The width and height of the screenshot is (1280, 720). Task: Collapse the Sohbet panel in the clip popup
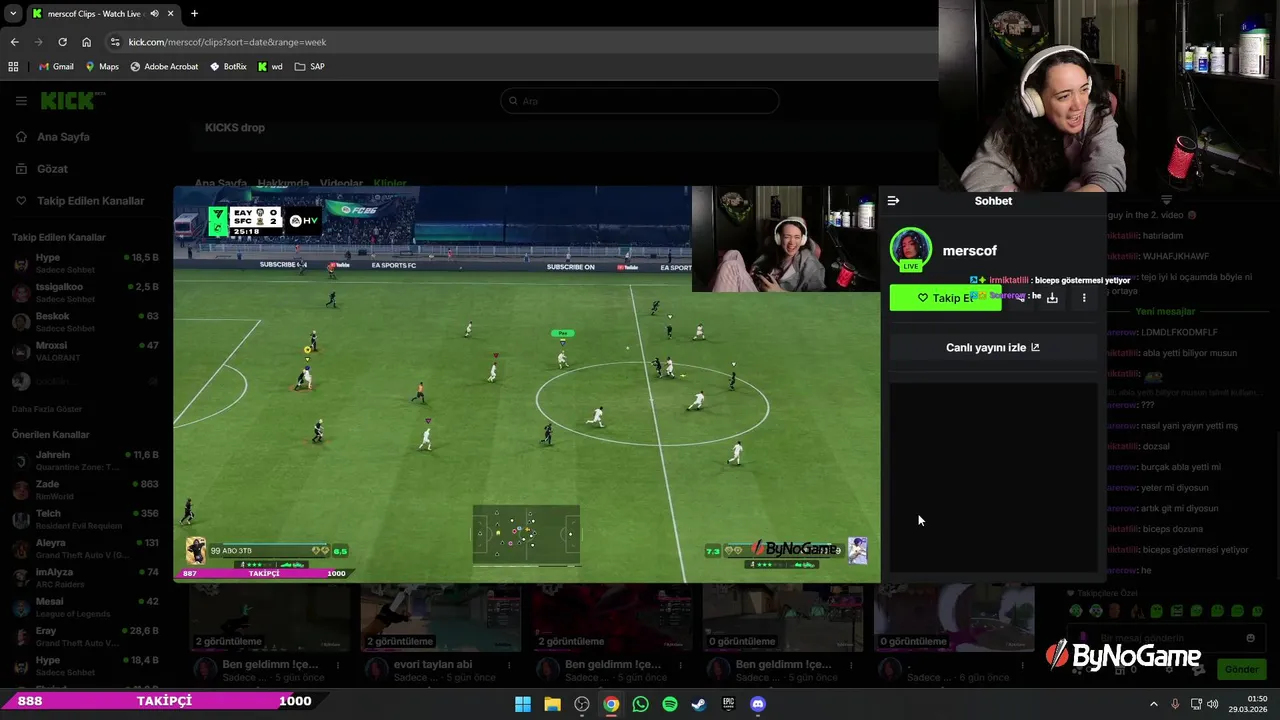893,201
